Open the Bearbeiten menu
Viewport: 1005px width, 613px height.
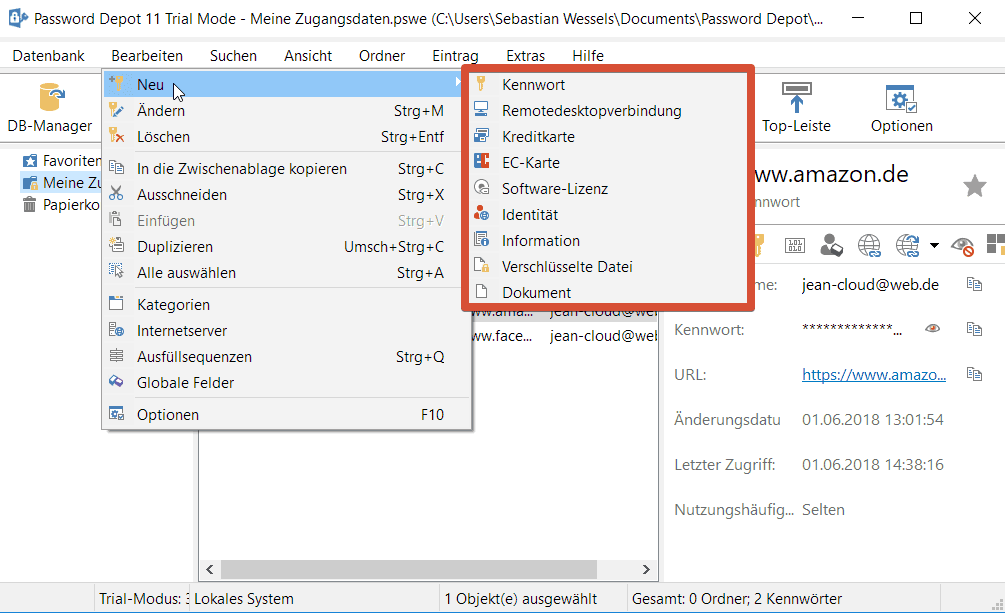(x=147, y=56)
